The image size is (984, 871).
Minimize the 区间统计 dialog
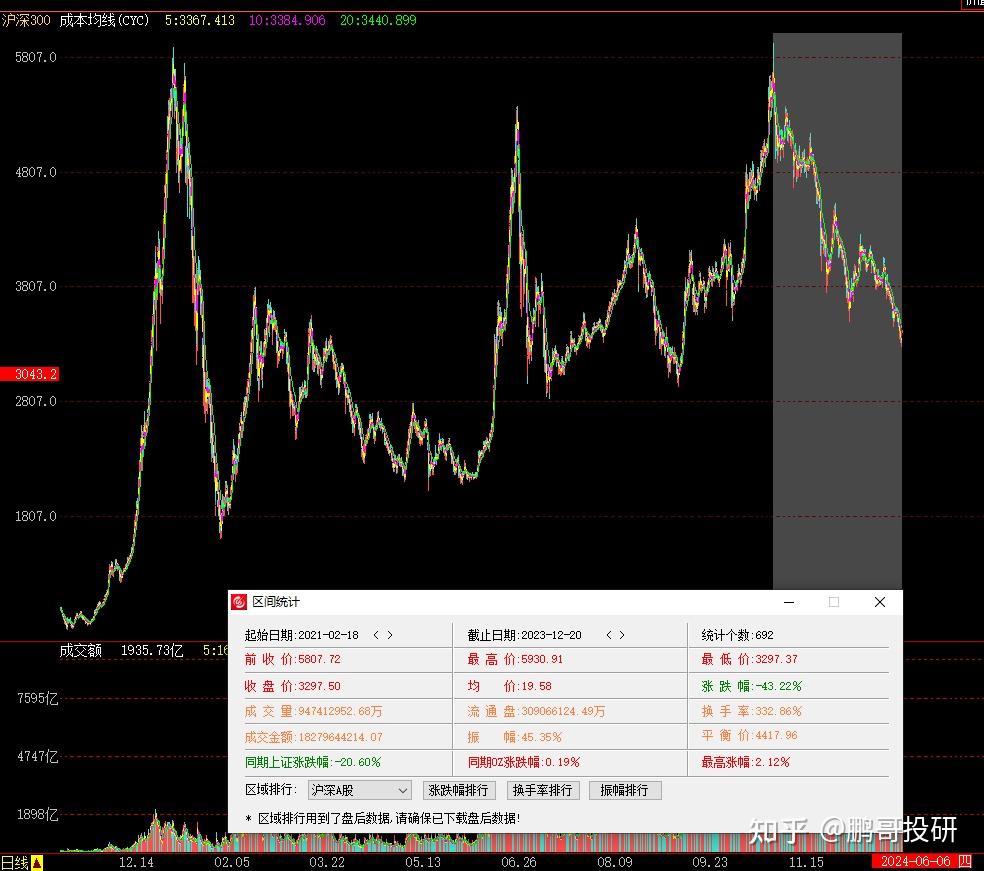tap(788, 602)
